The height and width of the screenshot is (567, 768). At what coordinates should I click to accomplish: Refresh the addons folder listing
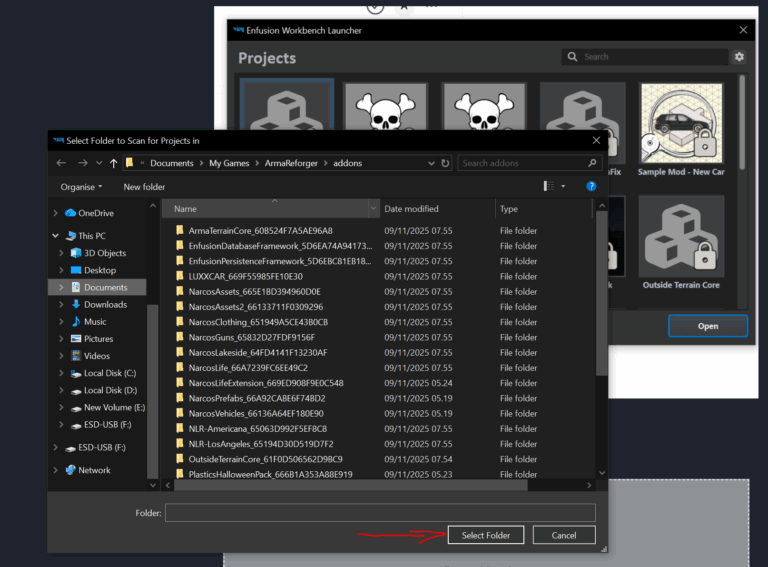[x=444, y=163]
